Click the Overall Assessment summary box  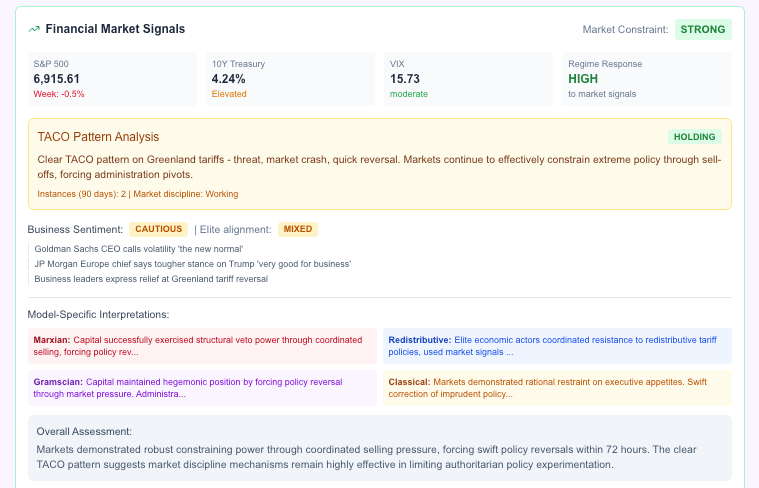[x=380, y=448]
